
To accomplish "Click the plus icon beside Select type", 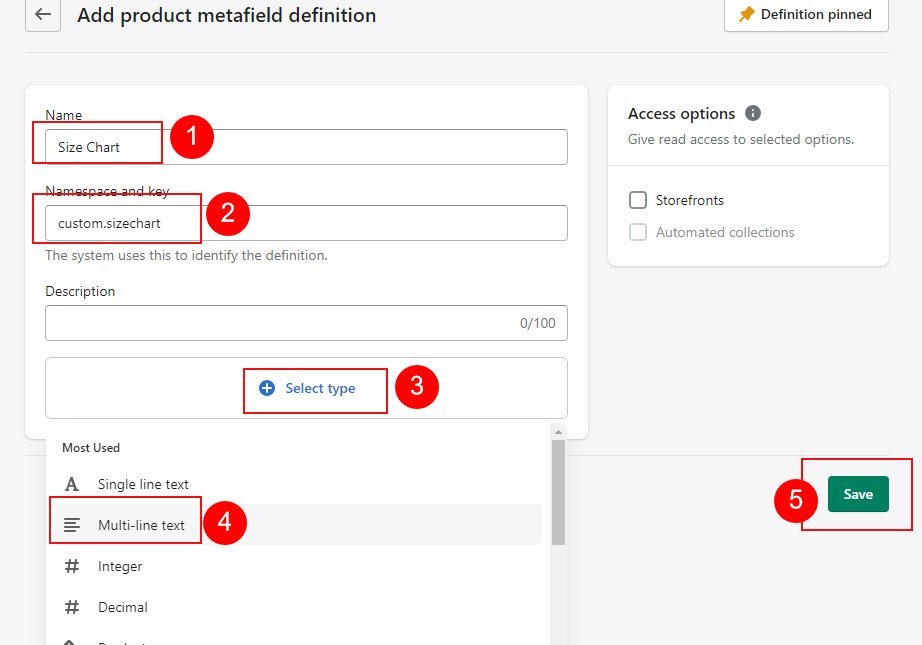I will click(267, 388).
